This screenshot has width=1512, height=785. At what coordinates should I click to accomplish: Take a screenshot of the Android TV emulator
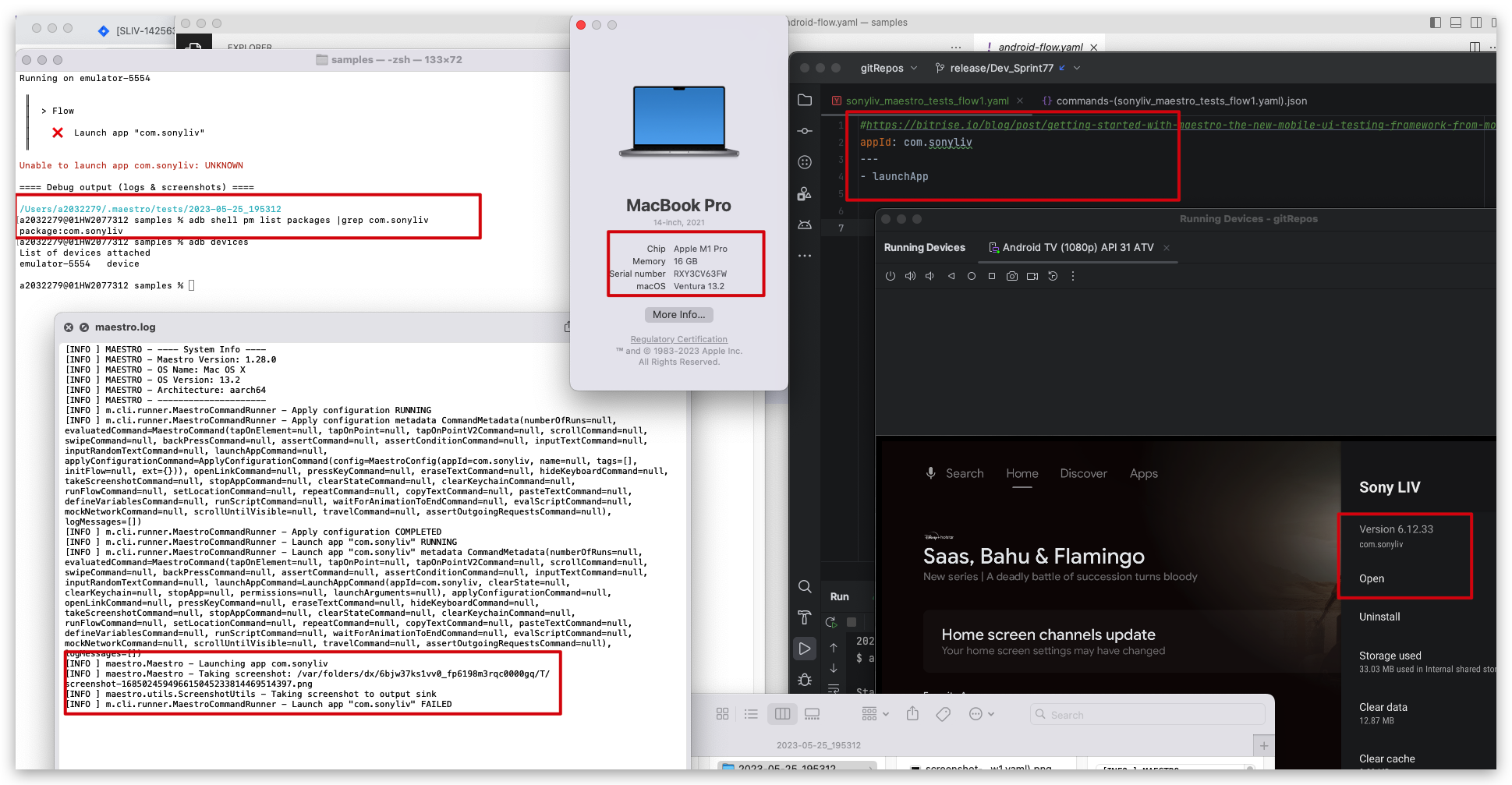tap(1012, 275)
